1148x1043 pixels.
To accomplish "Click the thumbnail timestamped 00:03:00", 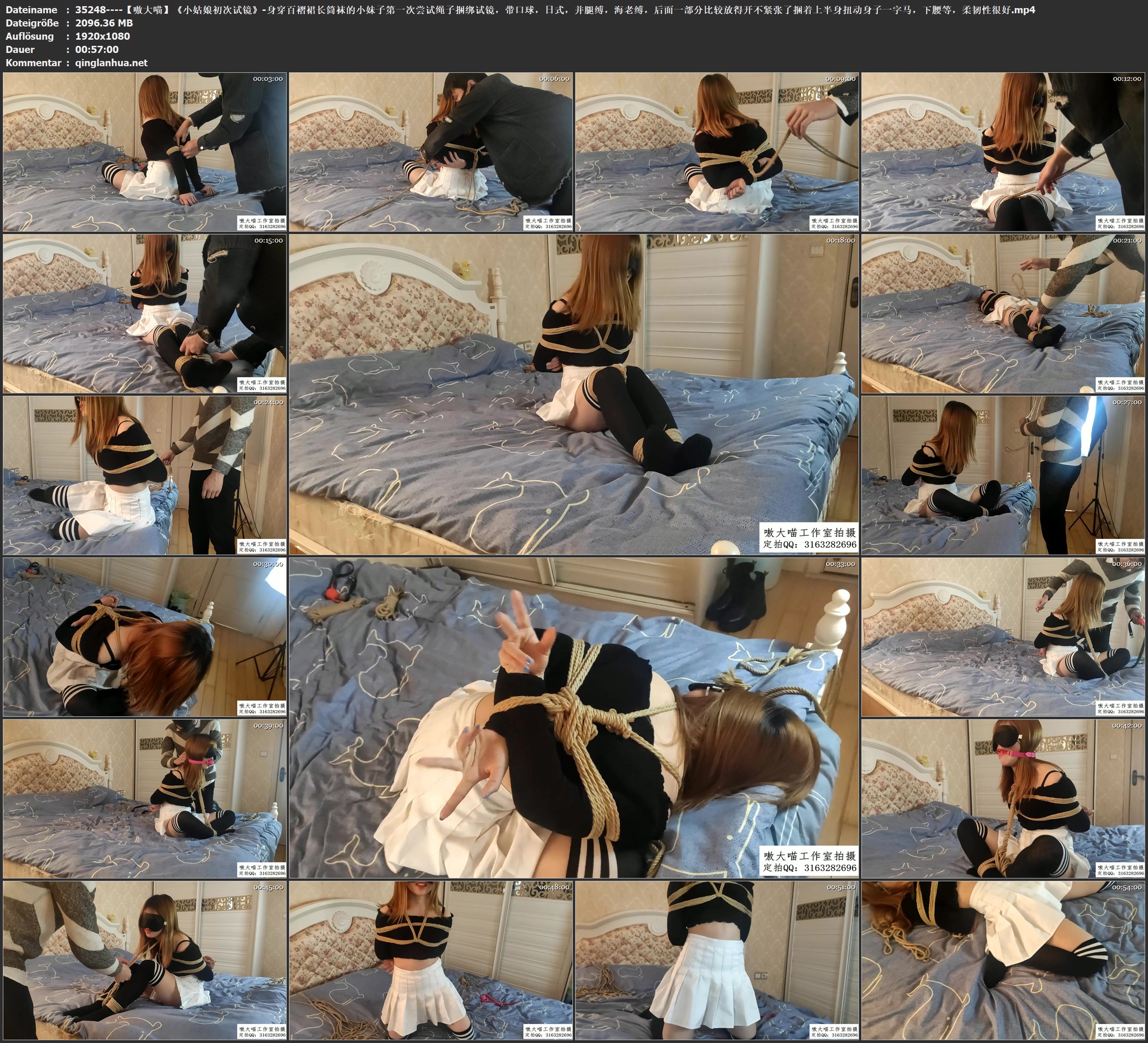I will click(145, 152).
